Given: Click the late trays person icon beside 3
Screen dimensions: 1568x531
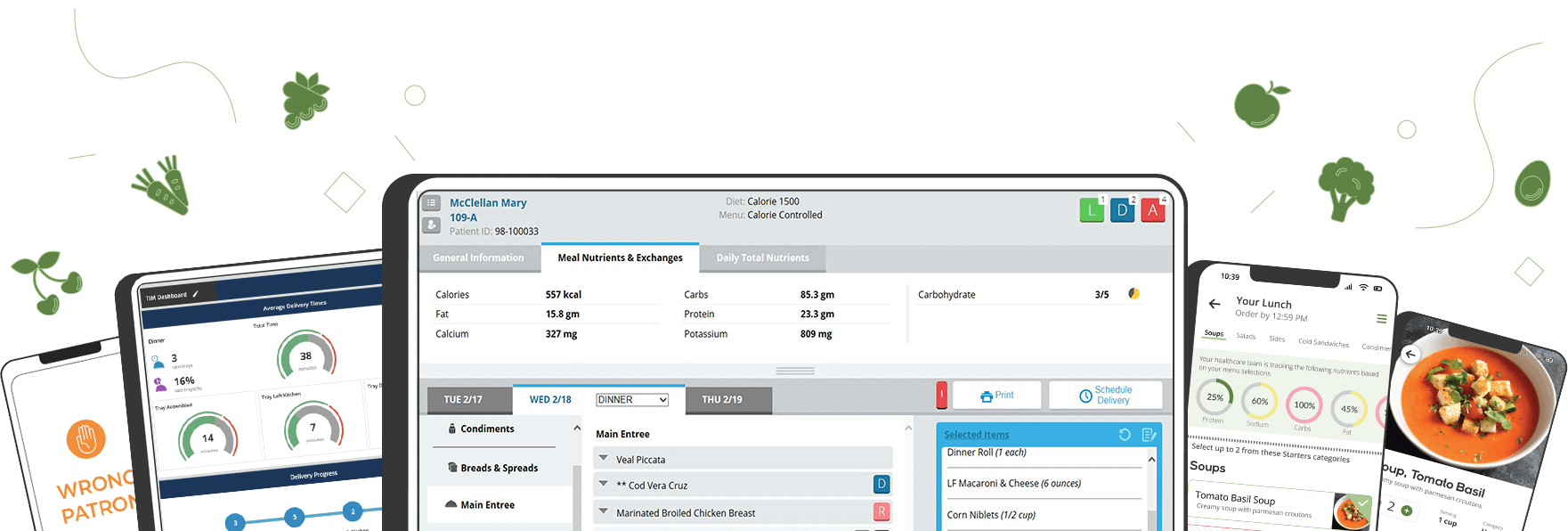Looking at the screenshot, I should [x=158, y=362].
